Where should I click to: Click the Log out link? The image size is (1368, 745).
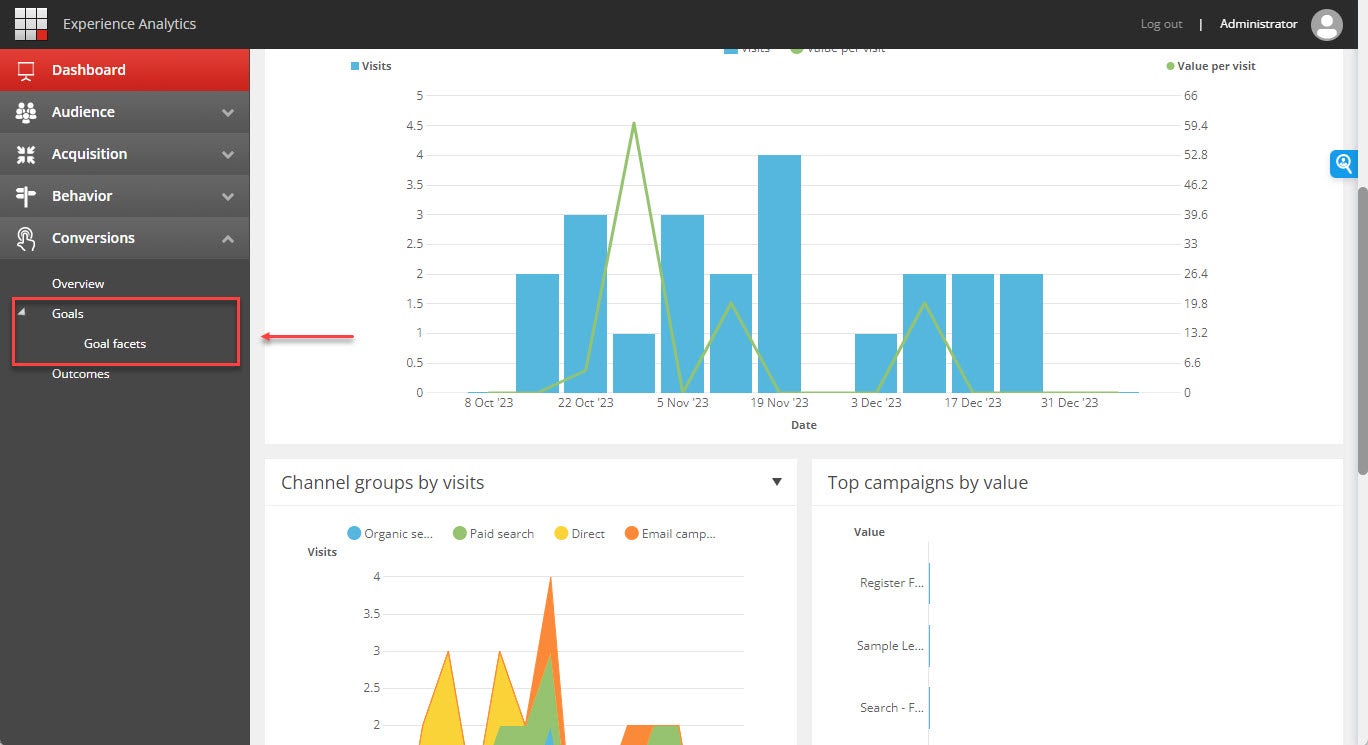tap(1161, 23)
